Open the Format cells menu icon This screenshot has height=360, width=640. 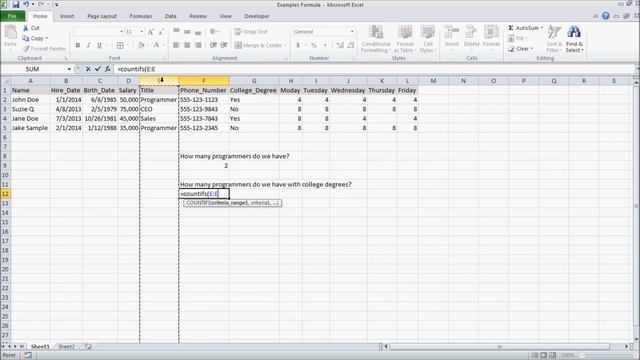[x=491, y=33]
